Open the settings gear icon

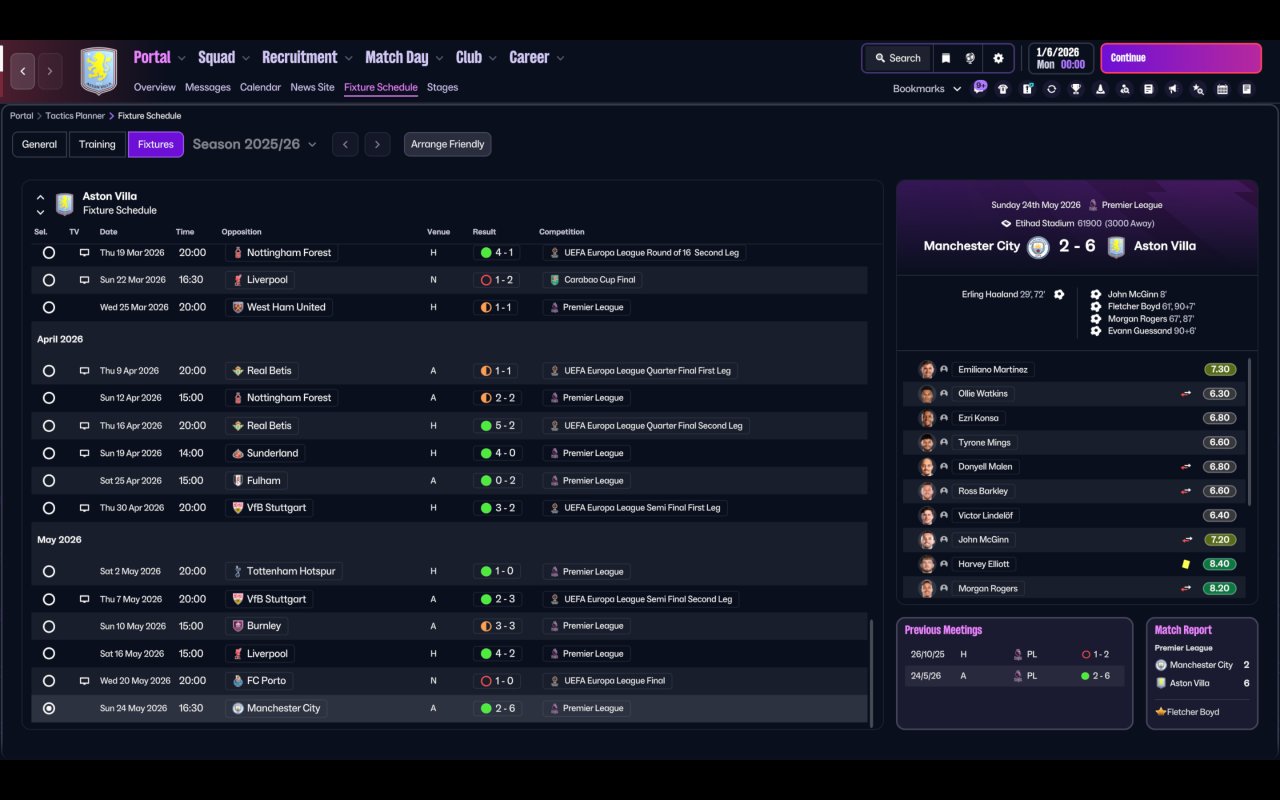[998, 58]
